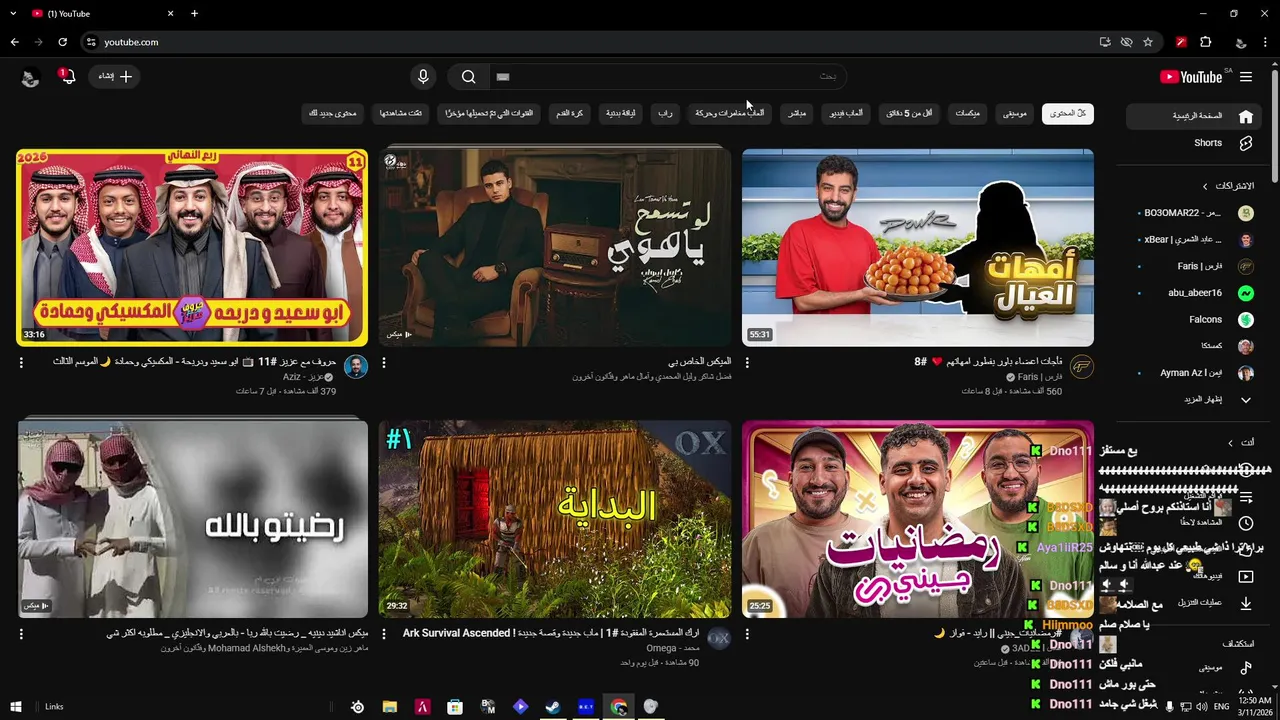Select the Watched (تمّت مشاهدتها) chip
Screen dimensions: 1280x720
click(401, 113)
